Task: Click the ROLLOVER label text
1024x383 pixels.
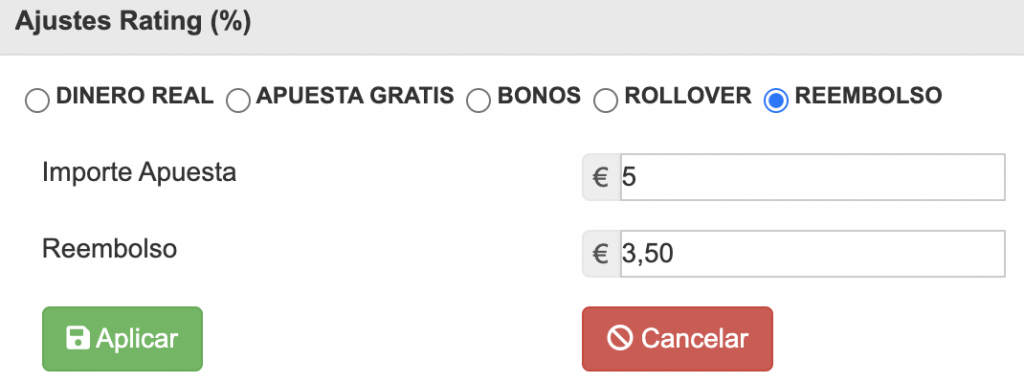Action: point(688,96)
